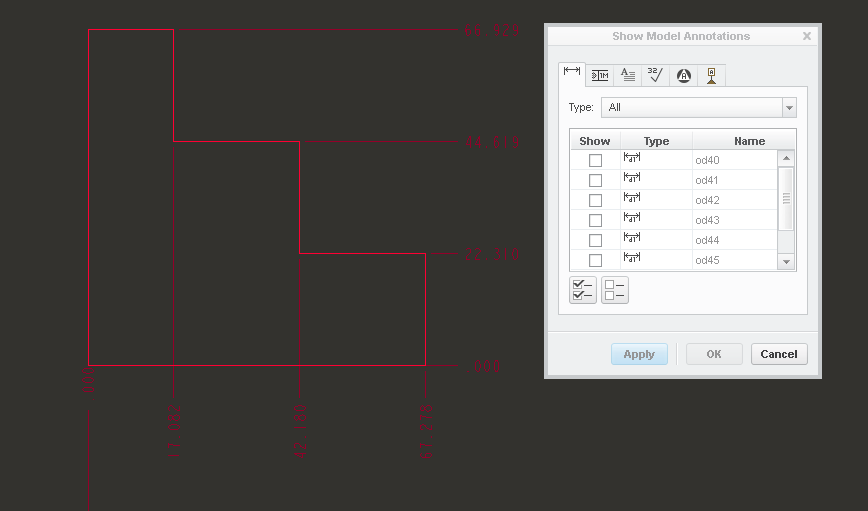The width and height of the screenshot is (868, 511).
Task: Select the dimensions annotation tab
Action: pyautogui.click(x=572, y=74)
